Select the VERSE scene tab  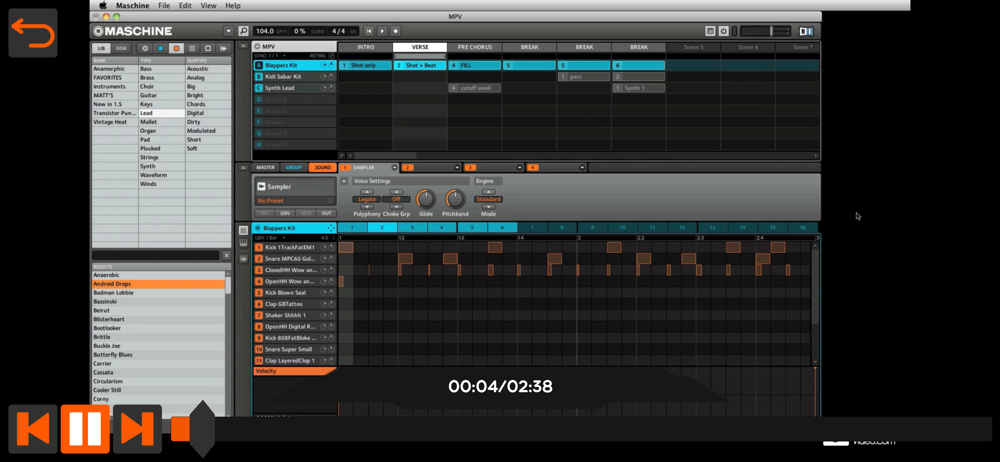click(x=420, y=47)
